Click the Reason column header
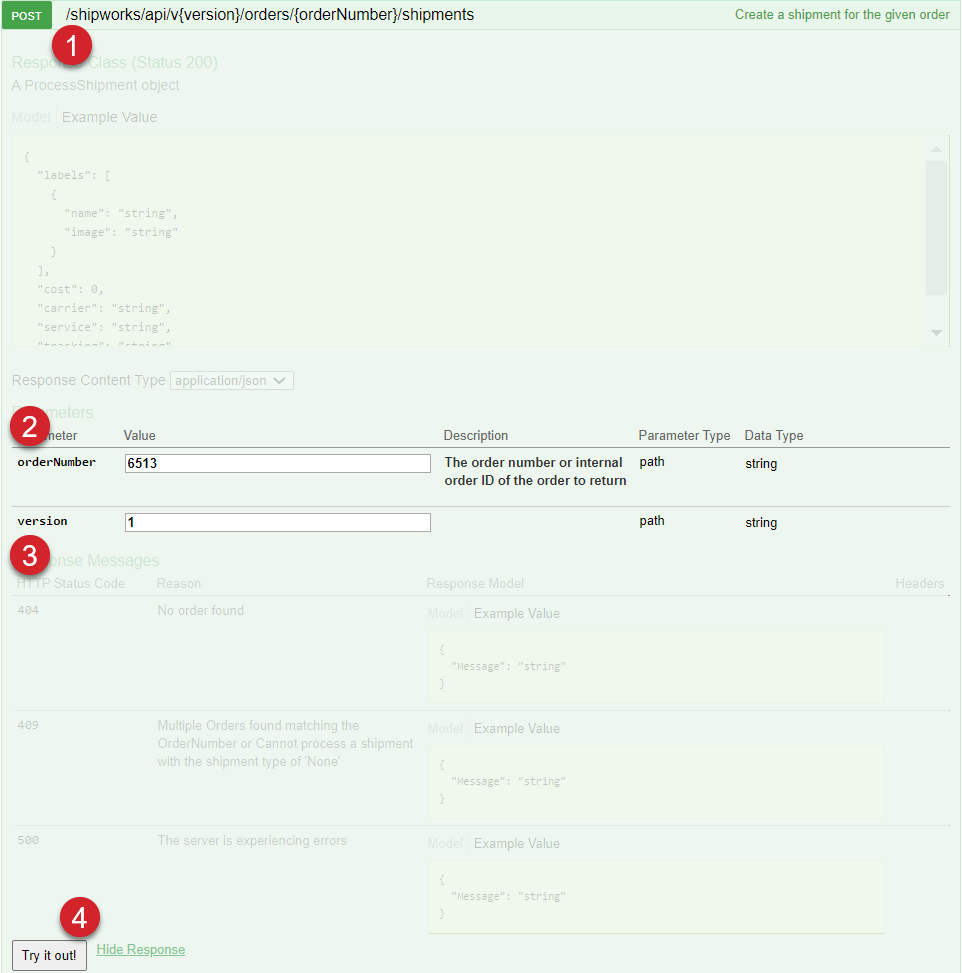 (x=179, y=584)
